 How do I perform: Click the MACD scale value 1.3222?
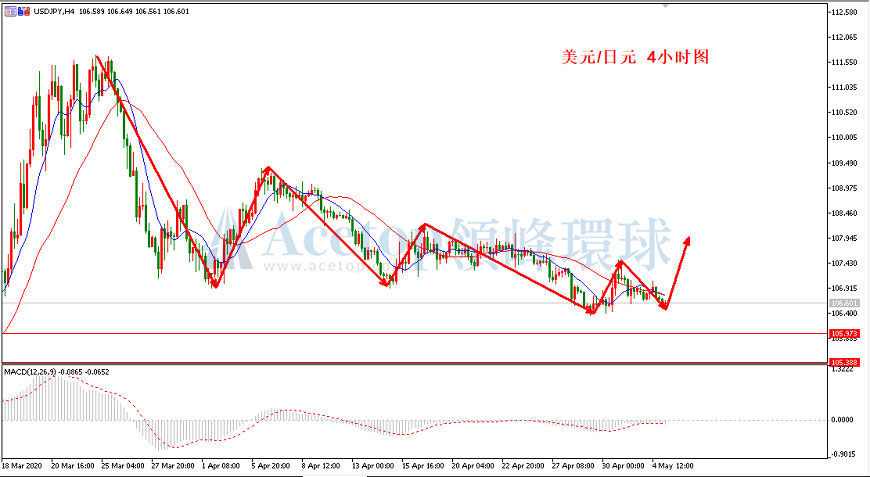click(x=844, y=369)
